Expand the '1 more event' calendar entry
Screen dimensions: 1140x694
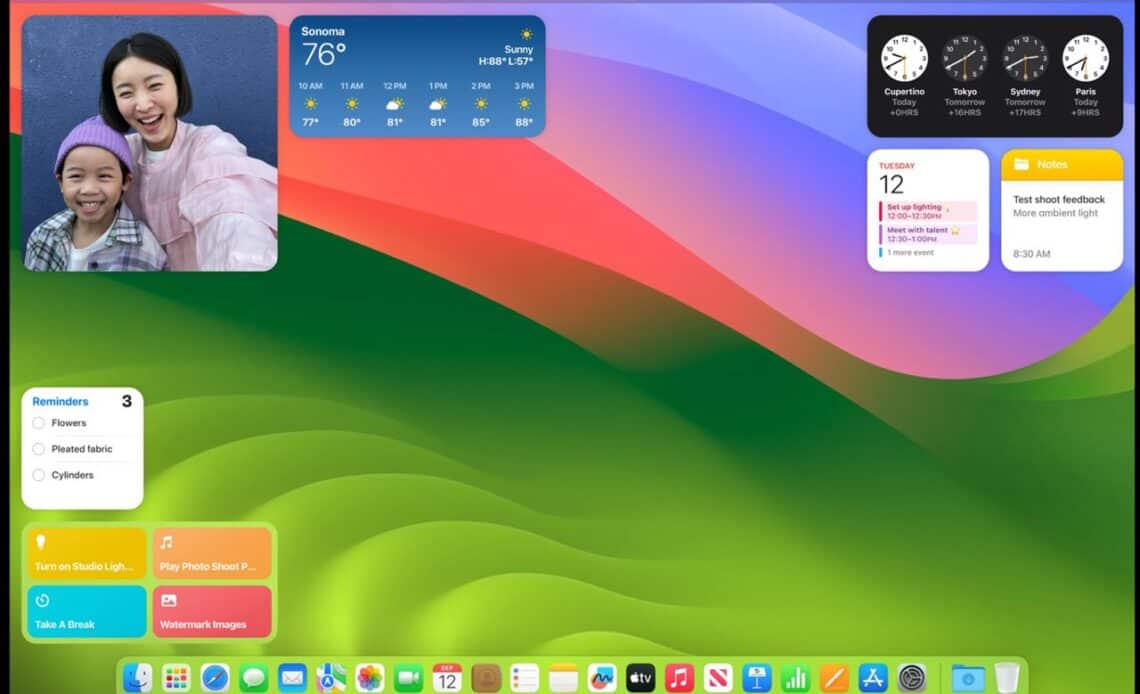click(910, 253)
